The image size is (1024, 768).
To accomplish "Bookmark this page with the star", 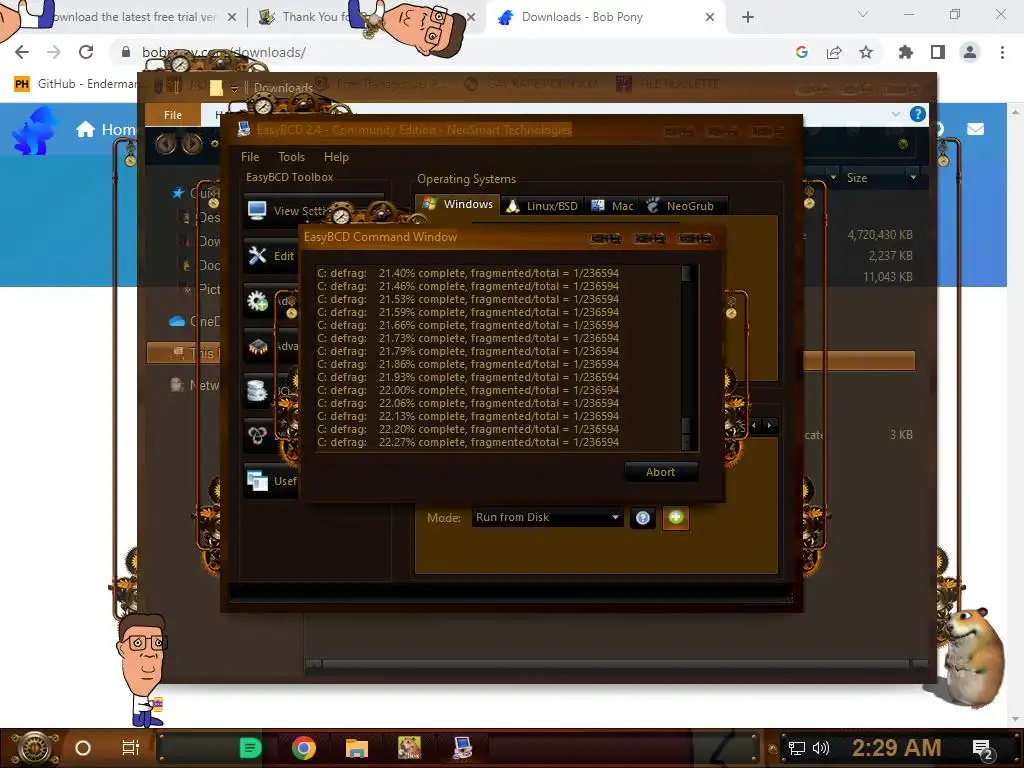I will 866,52.
